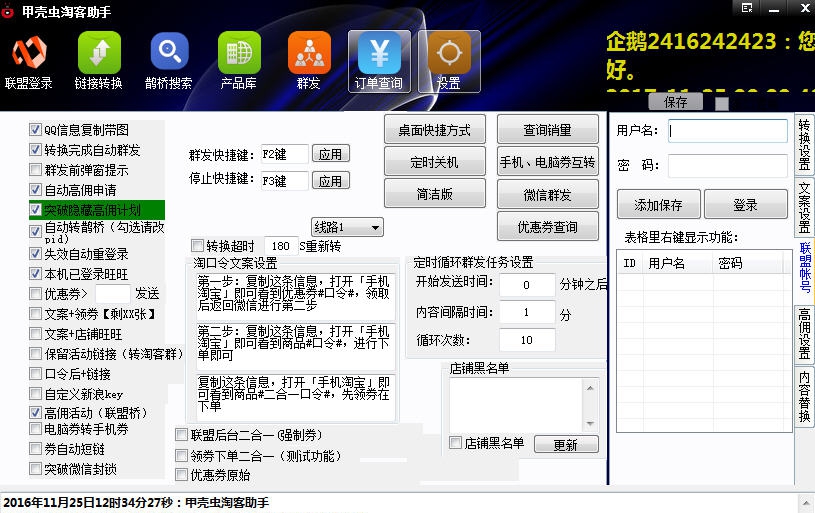The height and width of the screenshot is (513, 815).
Task: Click the 定时关机 button
Action: pos(435,162)
